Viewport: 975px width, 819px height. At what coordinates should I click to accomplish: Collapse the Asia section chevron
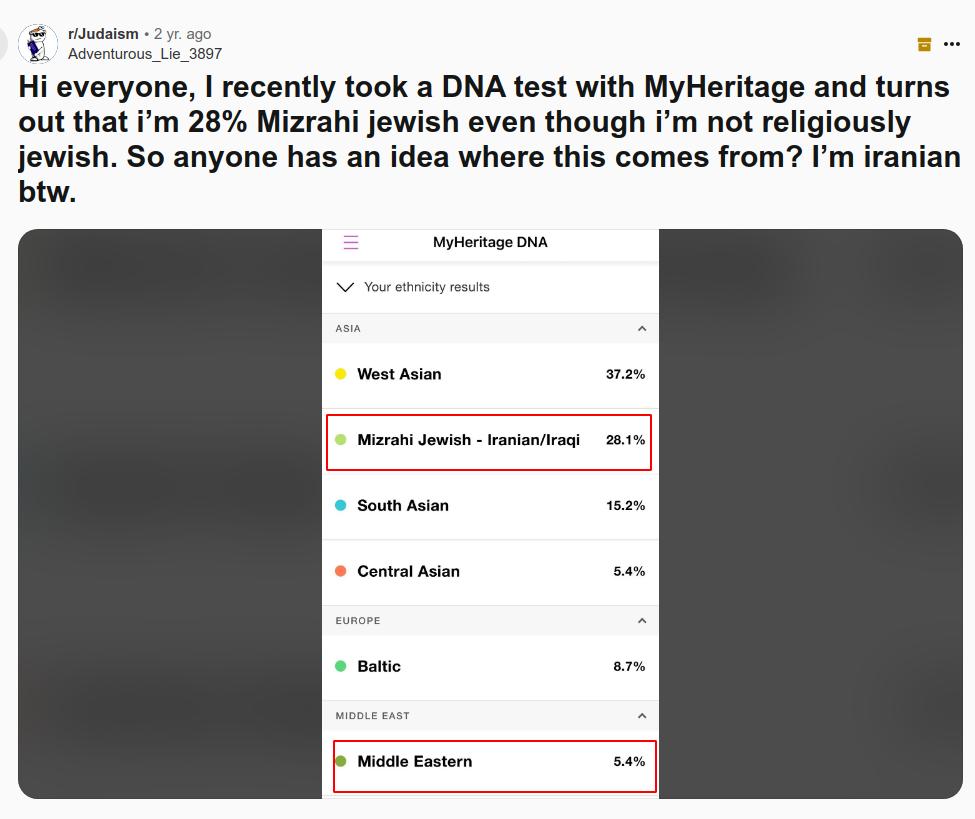(642, 329)
